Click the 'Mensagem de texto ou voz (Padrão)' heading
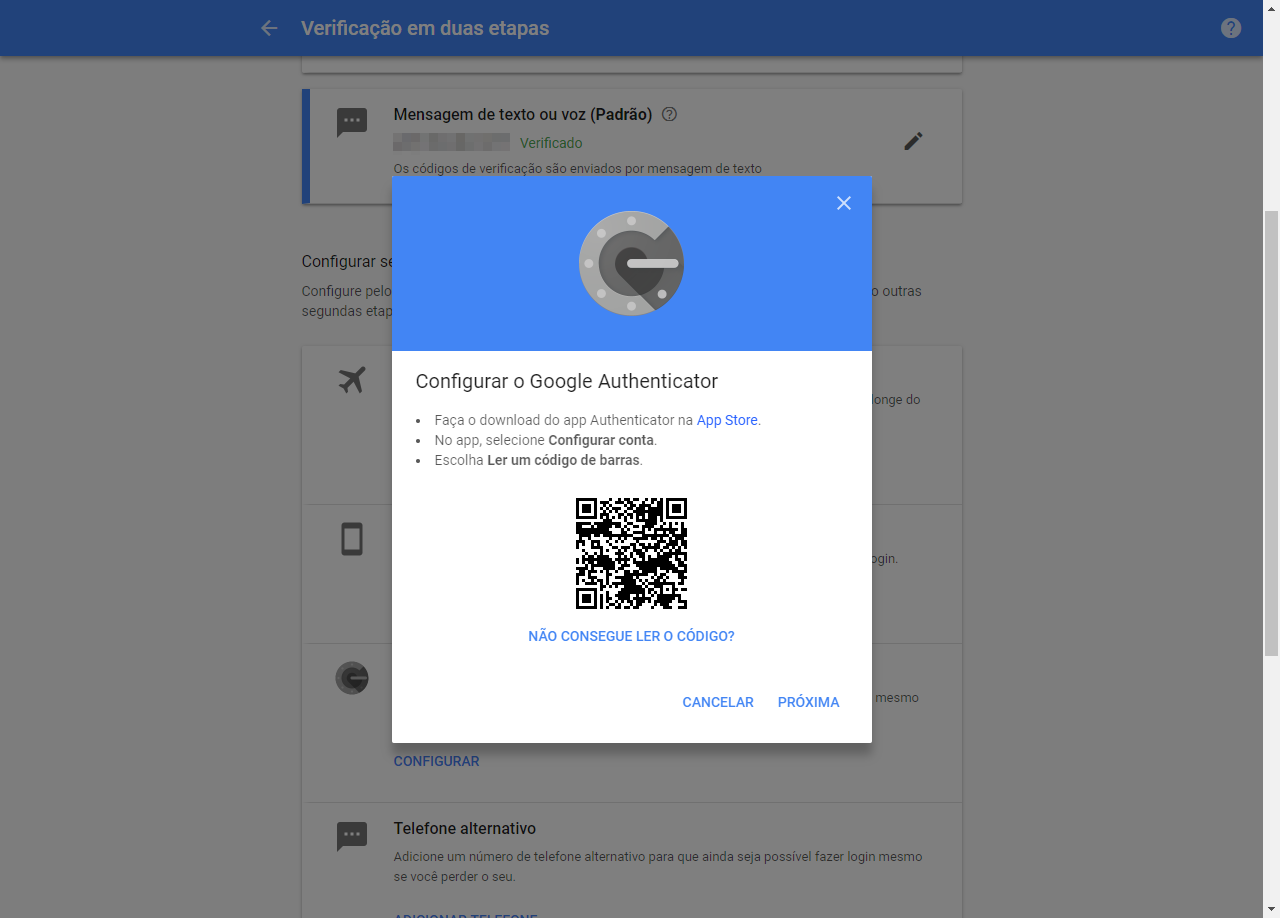The width and height of the screenshot is (1280, 918). point(523,114)
